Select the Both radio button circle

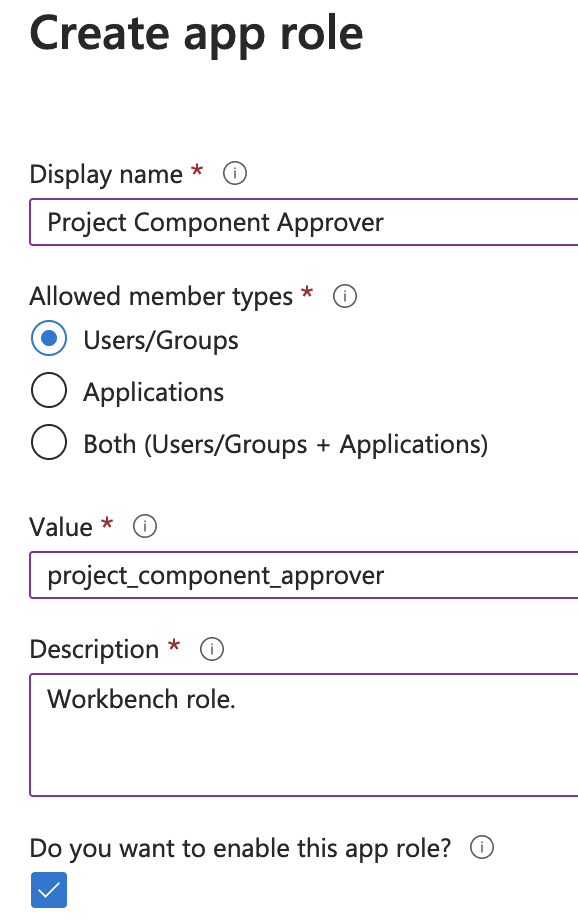pyautogui.click(x=49, y=442)
